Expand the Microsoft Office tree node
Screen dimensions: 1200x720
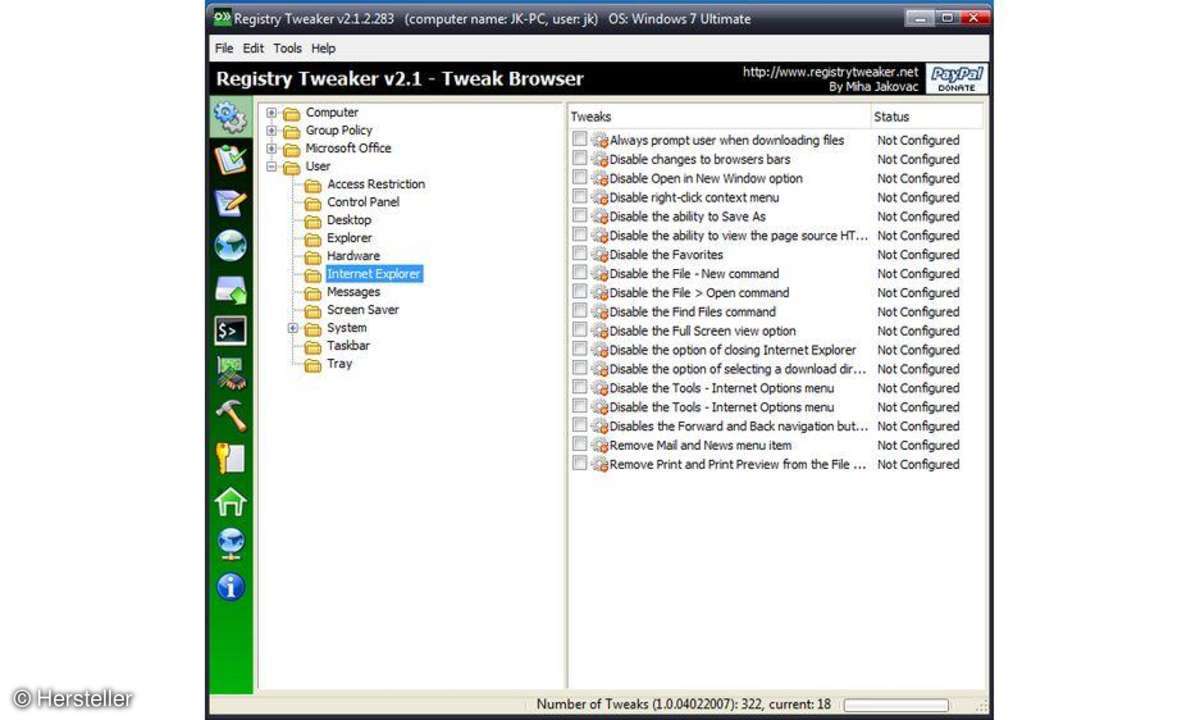pyautogui.click(x=271, y=149)
